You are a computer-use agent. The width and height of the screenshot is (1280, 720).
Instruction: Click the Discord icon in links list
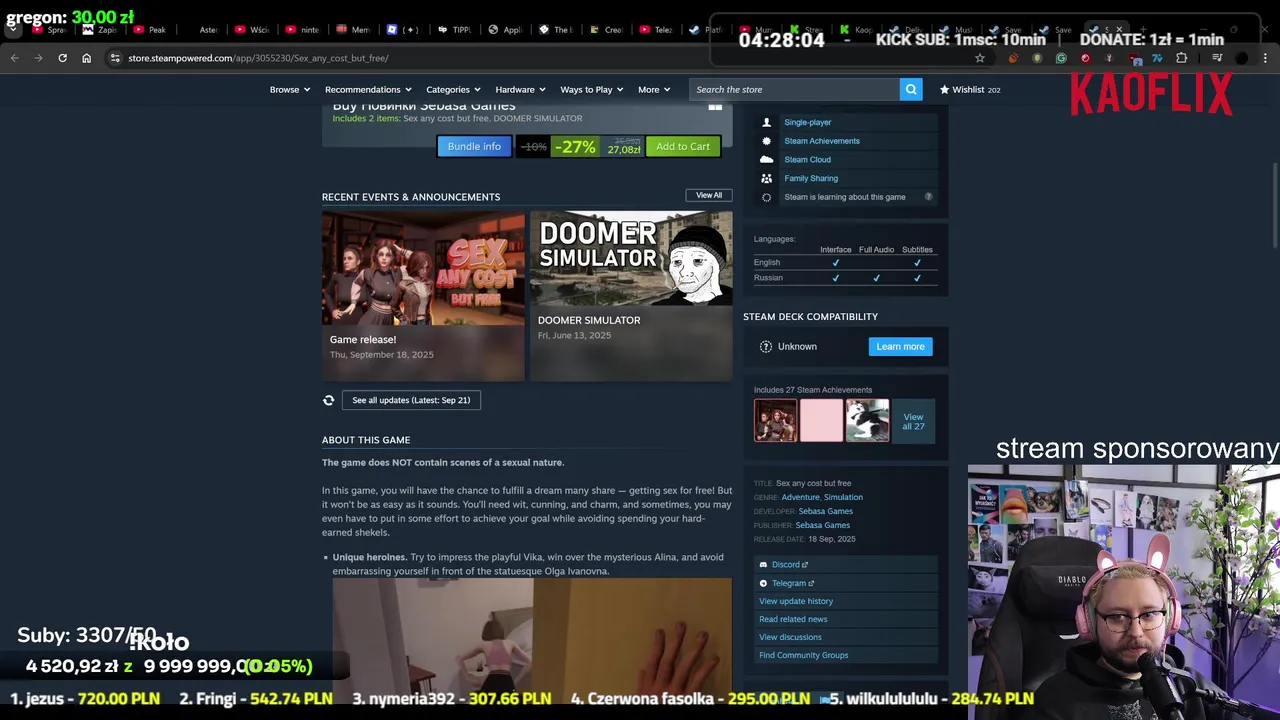tap(763, 565)
